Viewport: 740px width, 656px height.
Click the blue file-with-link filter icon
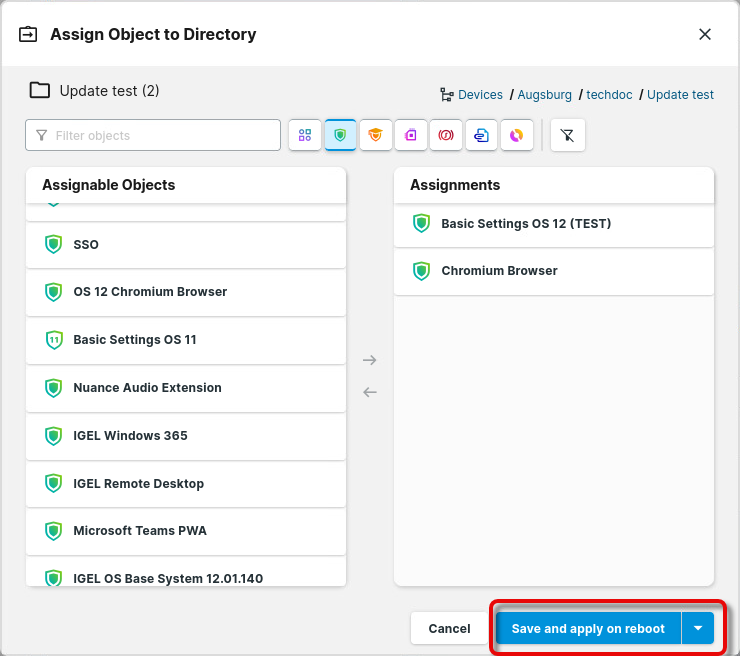point(481,135)
